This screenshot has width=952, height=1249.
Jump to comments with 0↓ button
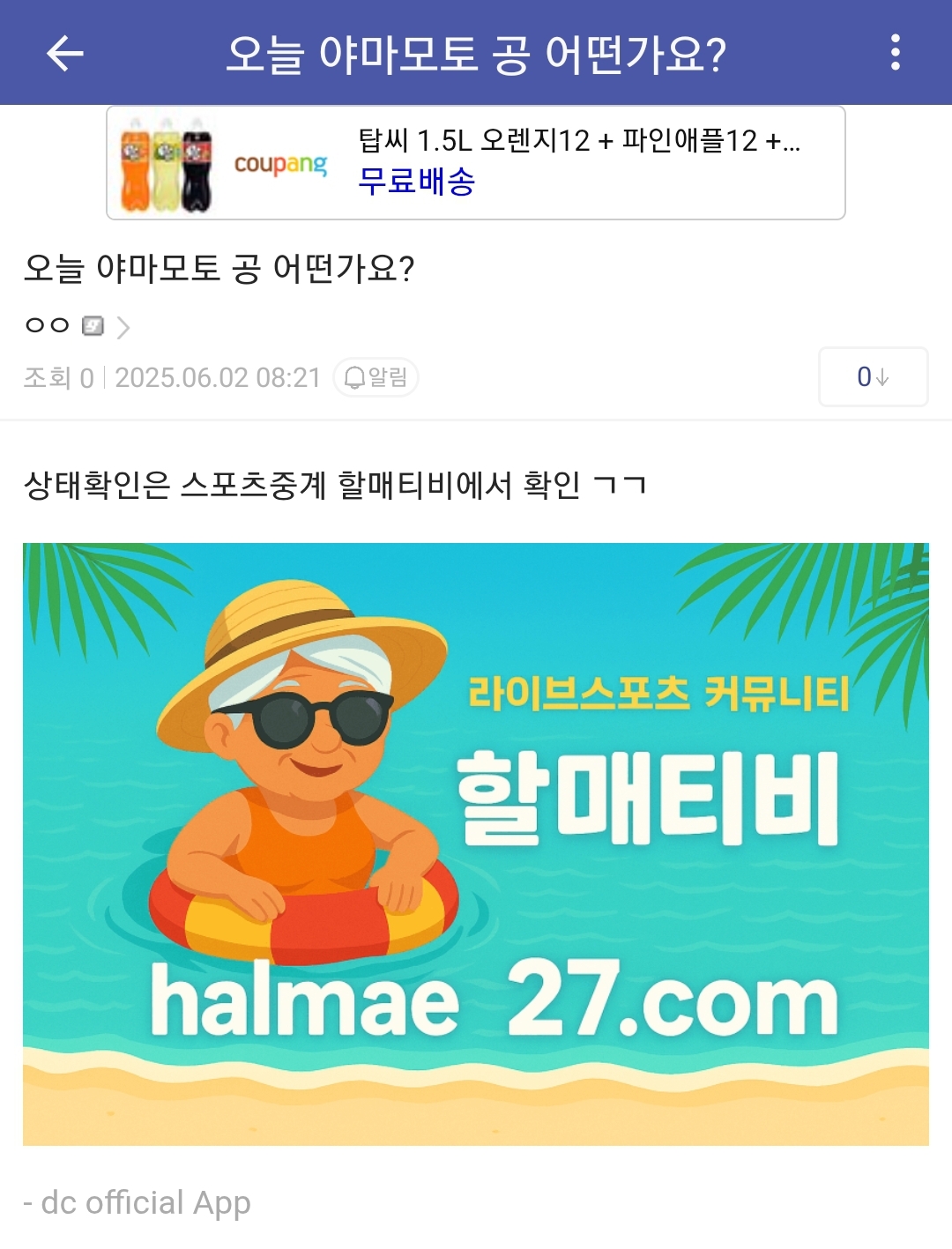click(x=873, y=377)
